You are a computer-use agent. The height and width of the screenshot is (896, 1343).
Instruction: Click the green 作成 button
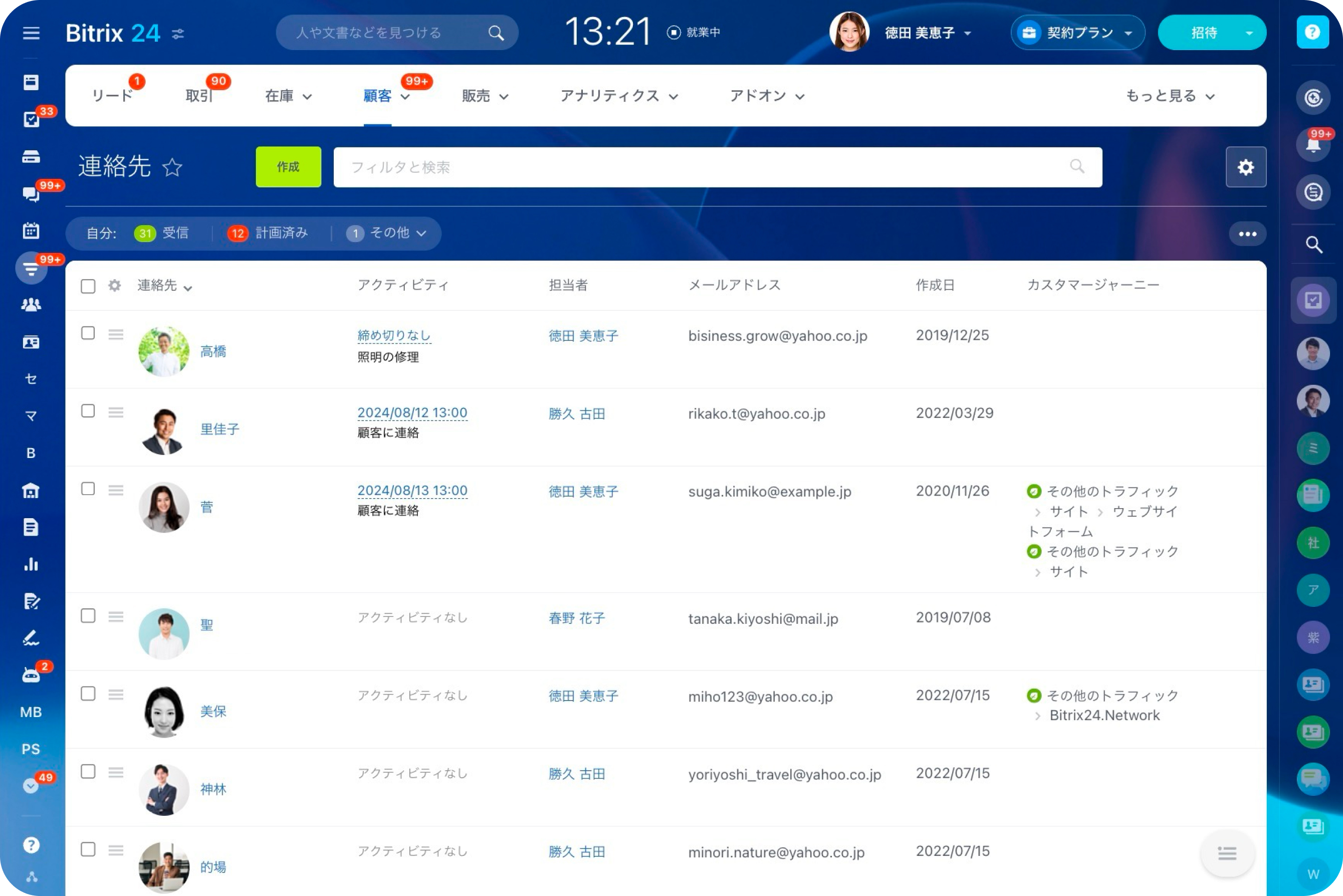(x=288, y=167)
